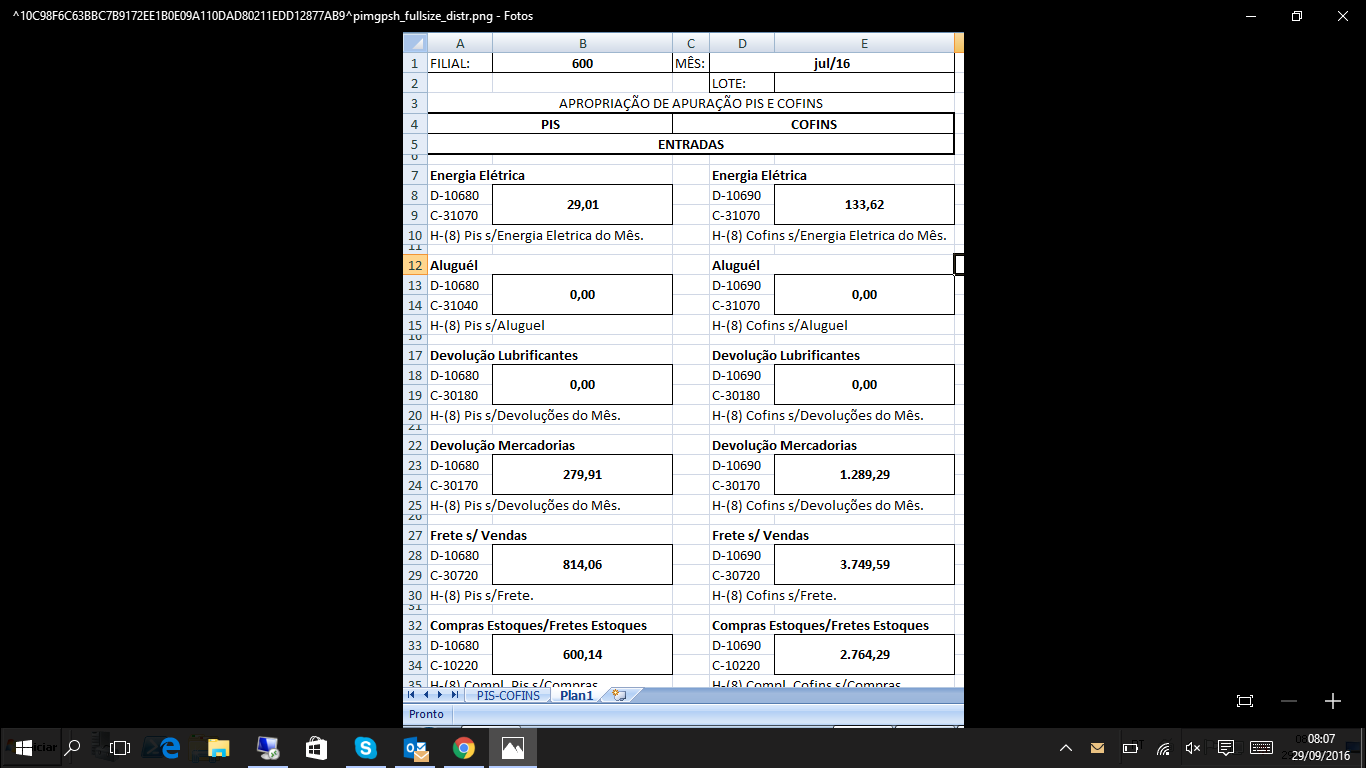Select the Plan1 sheet tab
The height and width of the screenshot is (768, 1366).
(x=576, y=695)
